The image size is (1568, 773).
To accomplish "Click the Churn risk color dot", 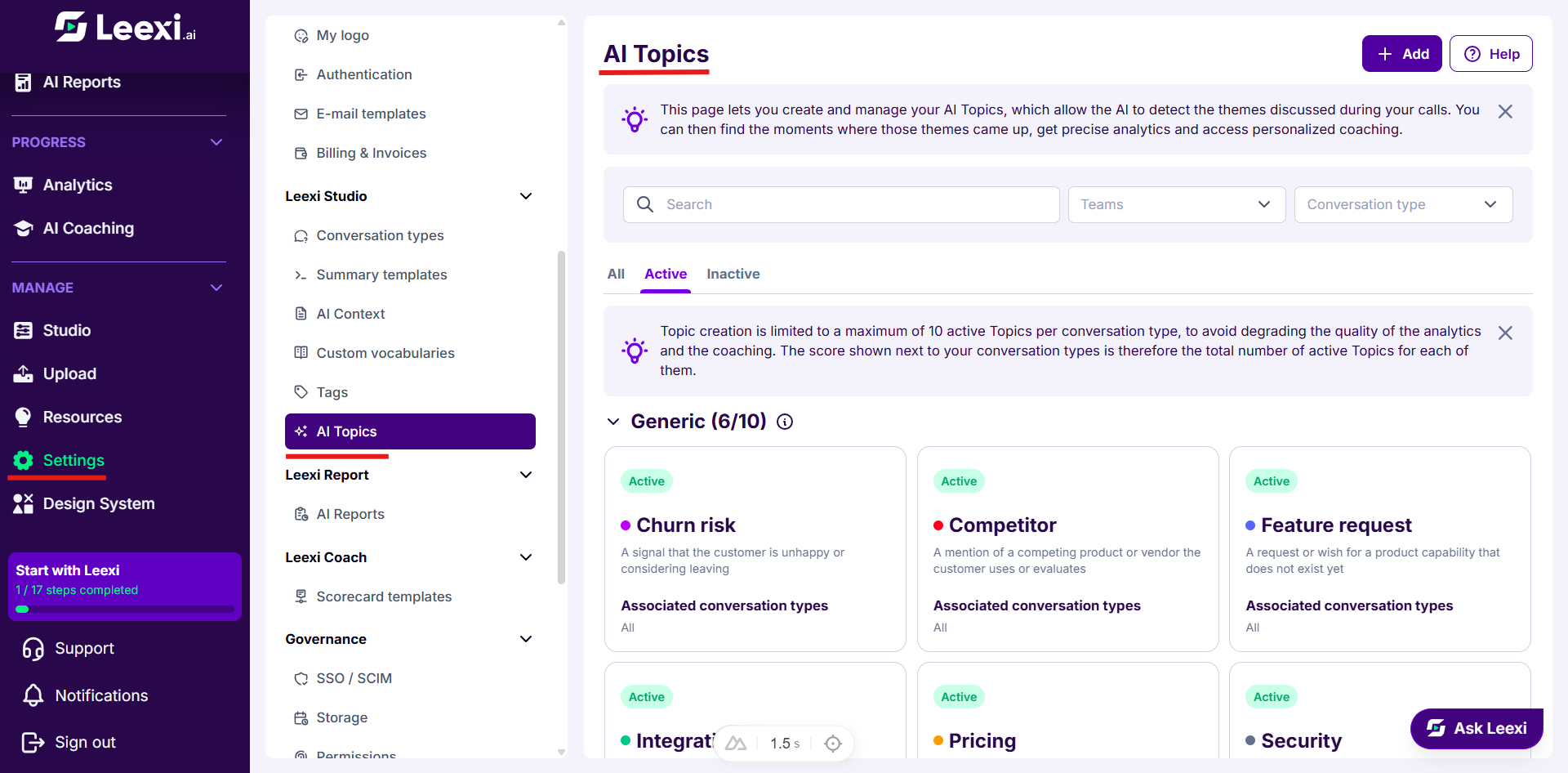I will pos(626,525).
